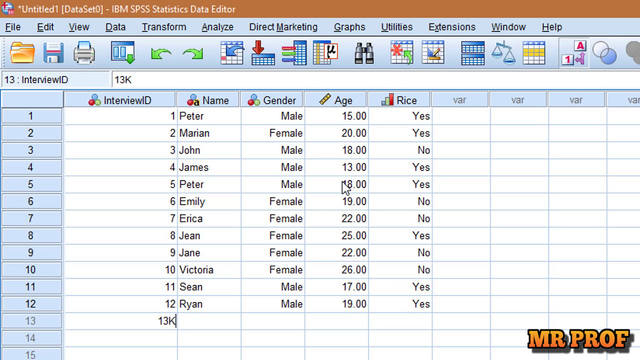
Task: Open the File menu
Action: 13,27
